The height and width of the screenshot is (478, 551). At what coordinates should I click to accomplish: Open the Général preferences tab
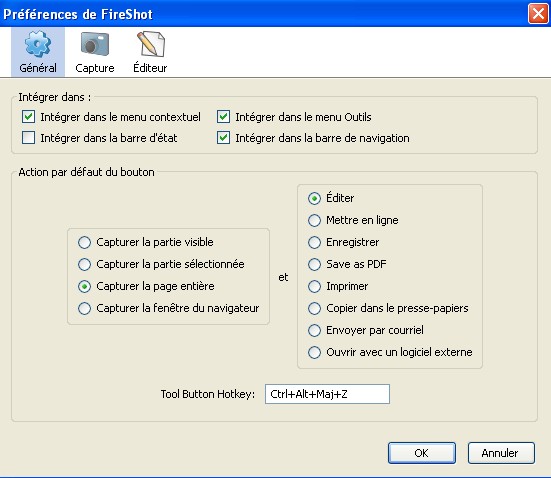(x=38, y=52)
